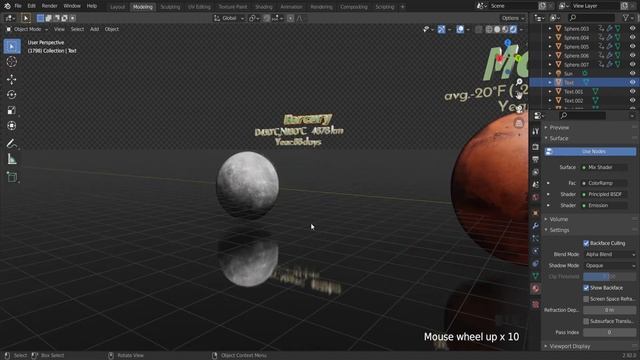Open the World properties tab
The image size is (640, 360).
coord(536,197)
